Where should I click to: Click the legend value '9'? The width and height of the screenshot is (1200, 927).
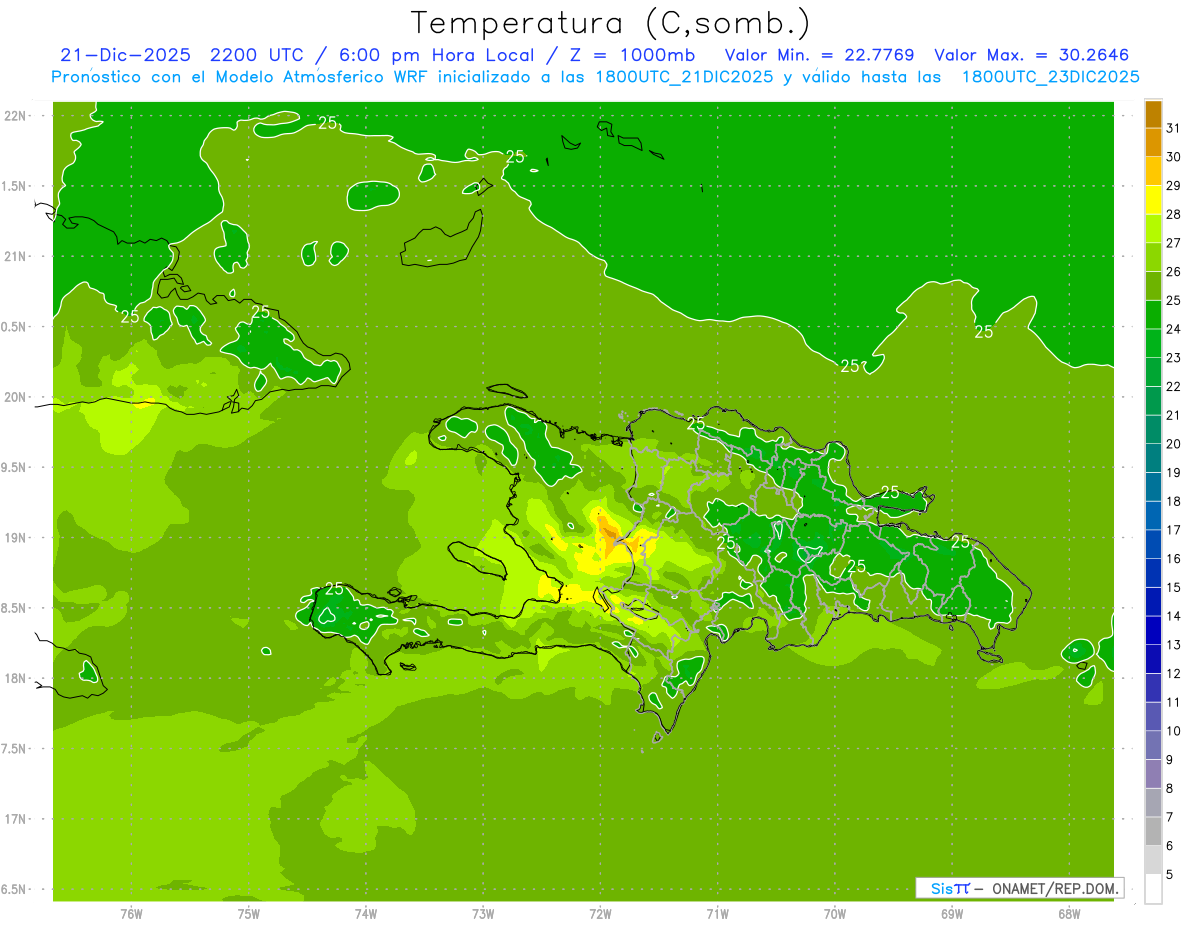(x=1170, y=760)
